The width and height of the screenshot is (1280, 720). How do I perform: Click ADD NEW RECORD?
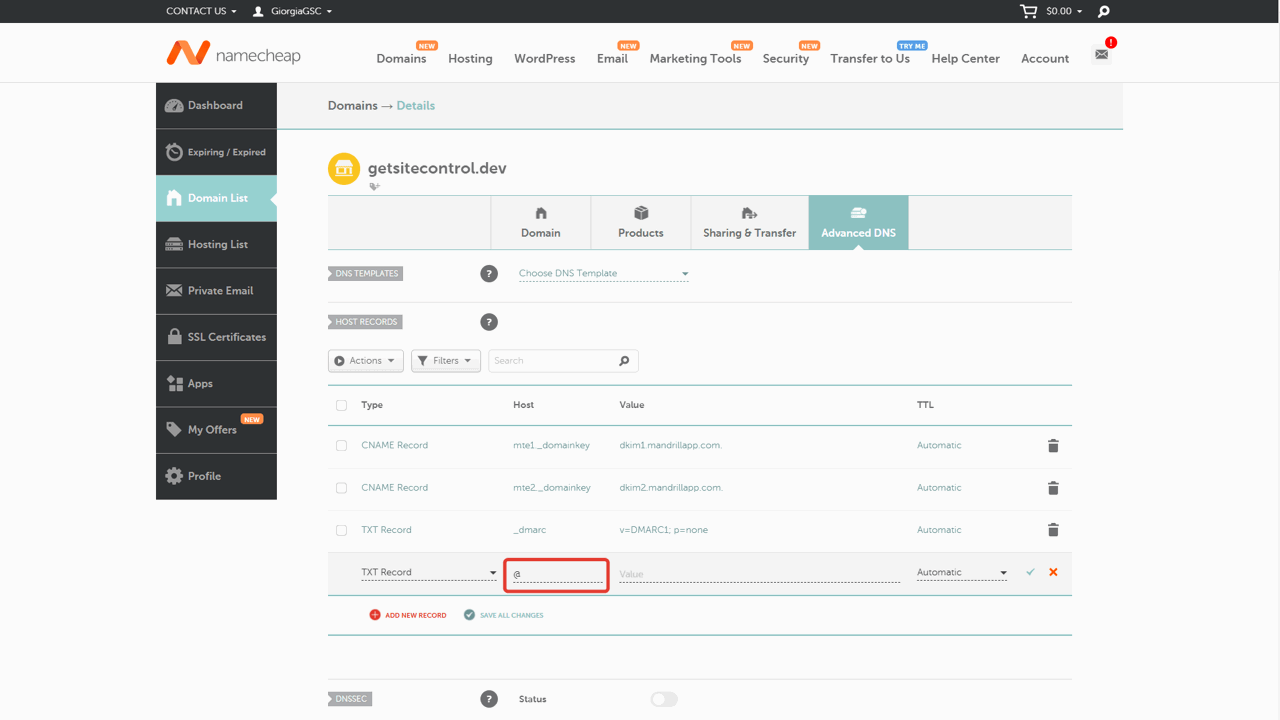[408, 614]
